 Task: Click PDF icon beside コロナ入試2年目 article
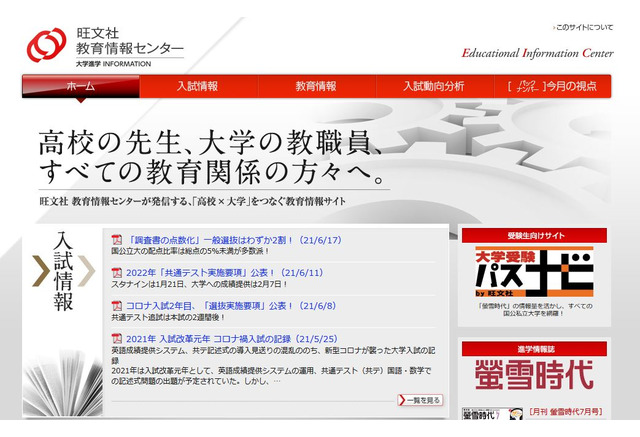pos(116,305)
